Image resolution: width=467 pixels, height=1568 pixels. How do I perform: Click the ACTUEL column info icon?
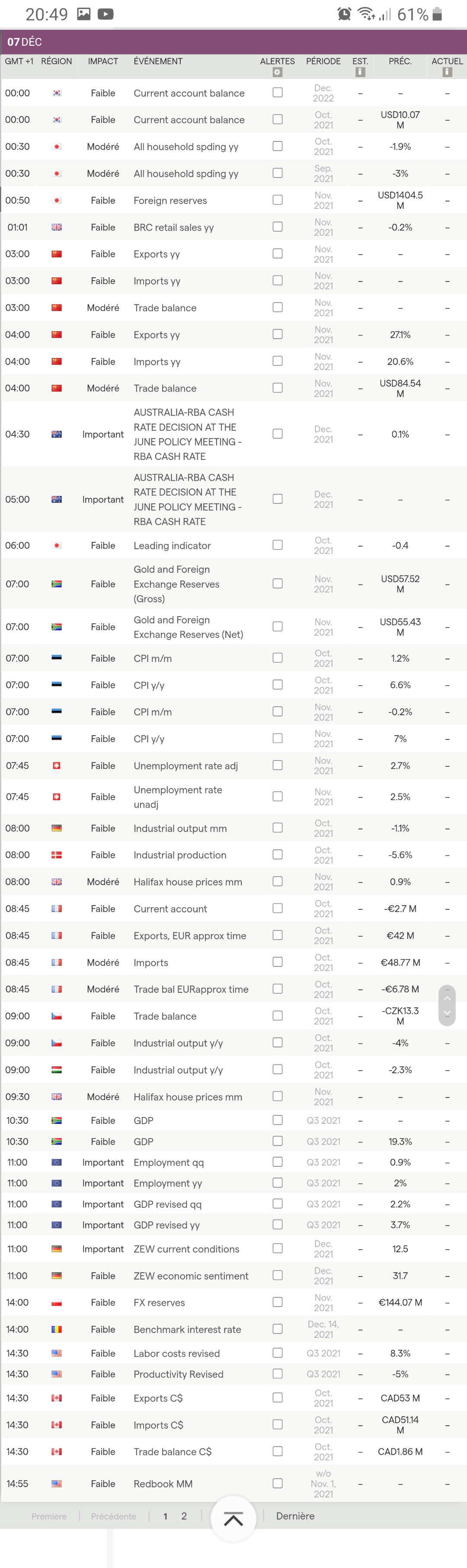point(447,73)
